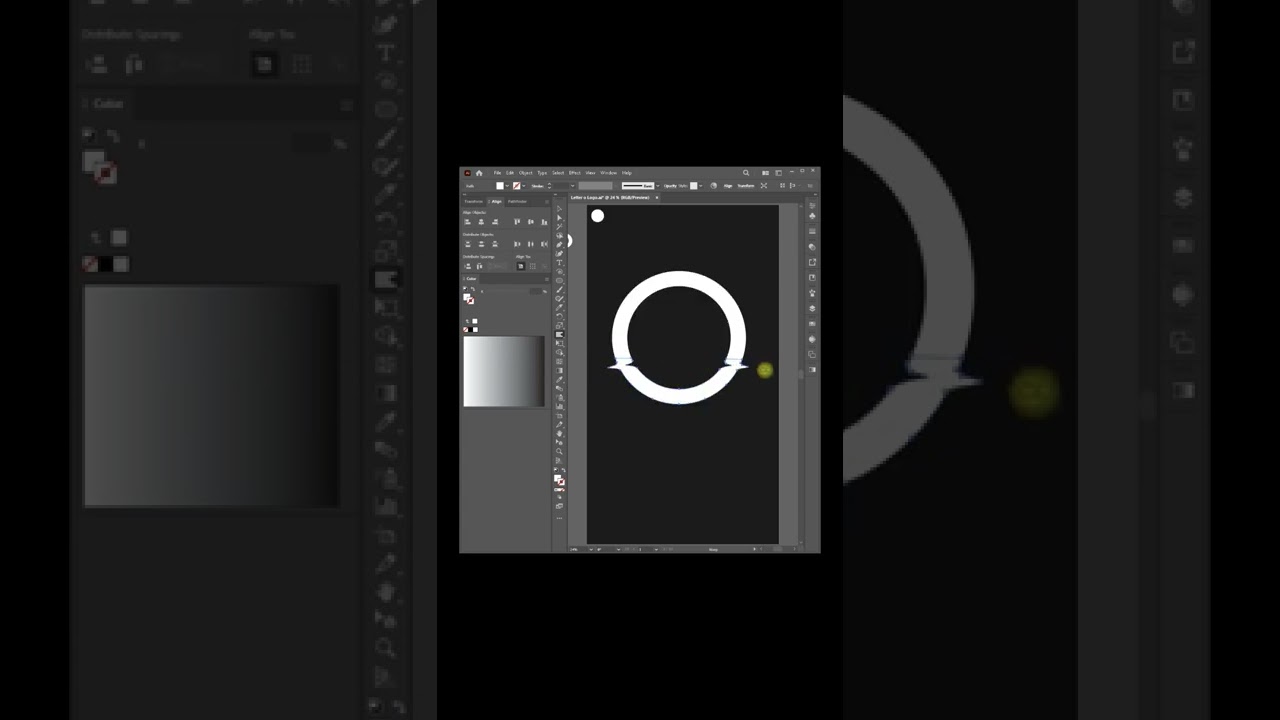Open the View menu
The image size is (1280, 720).
tap(591, 173)
